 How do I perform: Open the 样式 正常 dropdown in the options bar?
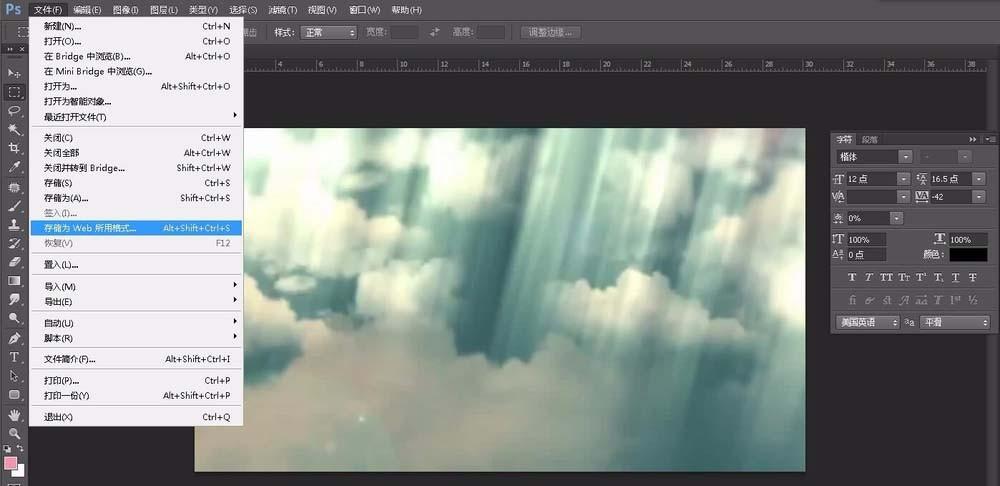point(328,33)
